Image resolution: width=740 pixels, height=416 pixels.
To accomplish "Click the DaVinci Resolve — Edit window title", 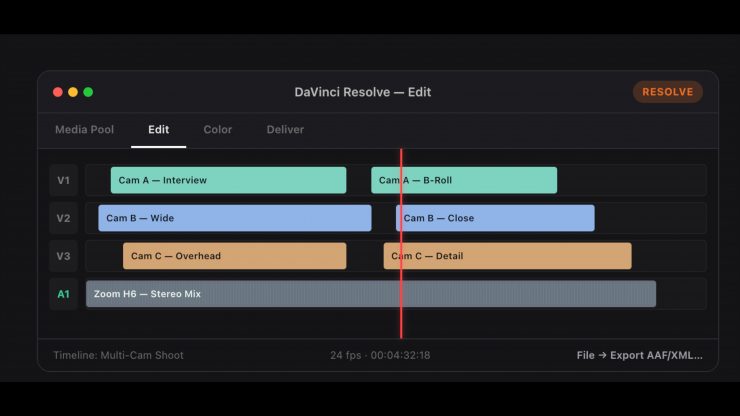I will (362, 92).
